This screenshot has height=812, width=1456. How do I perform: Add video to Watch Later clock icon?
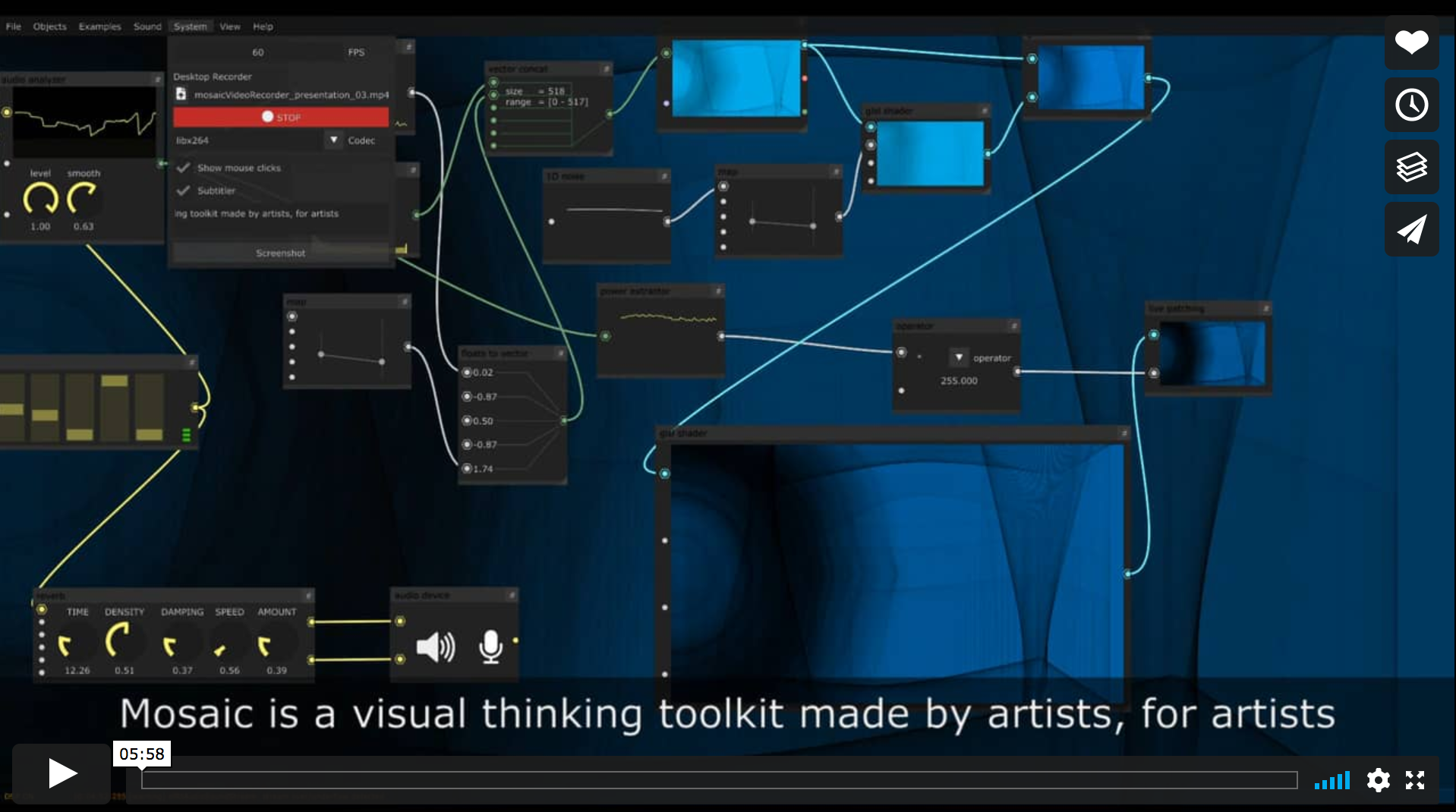pyautogui.click(x=1411, y=105)
